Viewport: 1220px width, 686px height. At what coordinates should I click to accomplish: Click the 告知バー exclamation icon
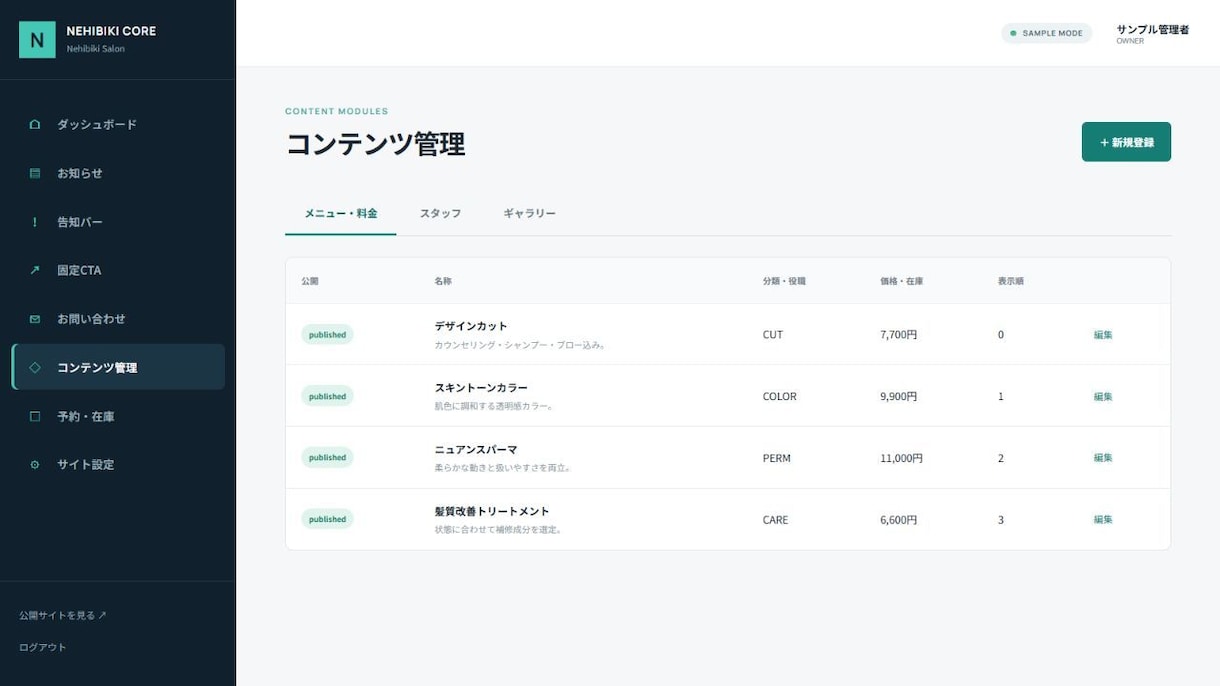[35, 222]
